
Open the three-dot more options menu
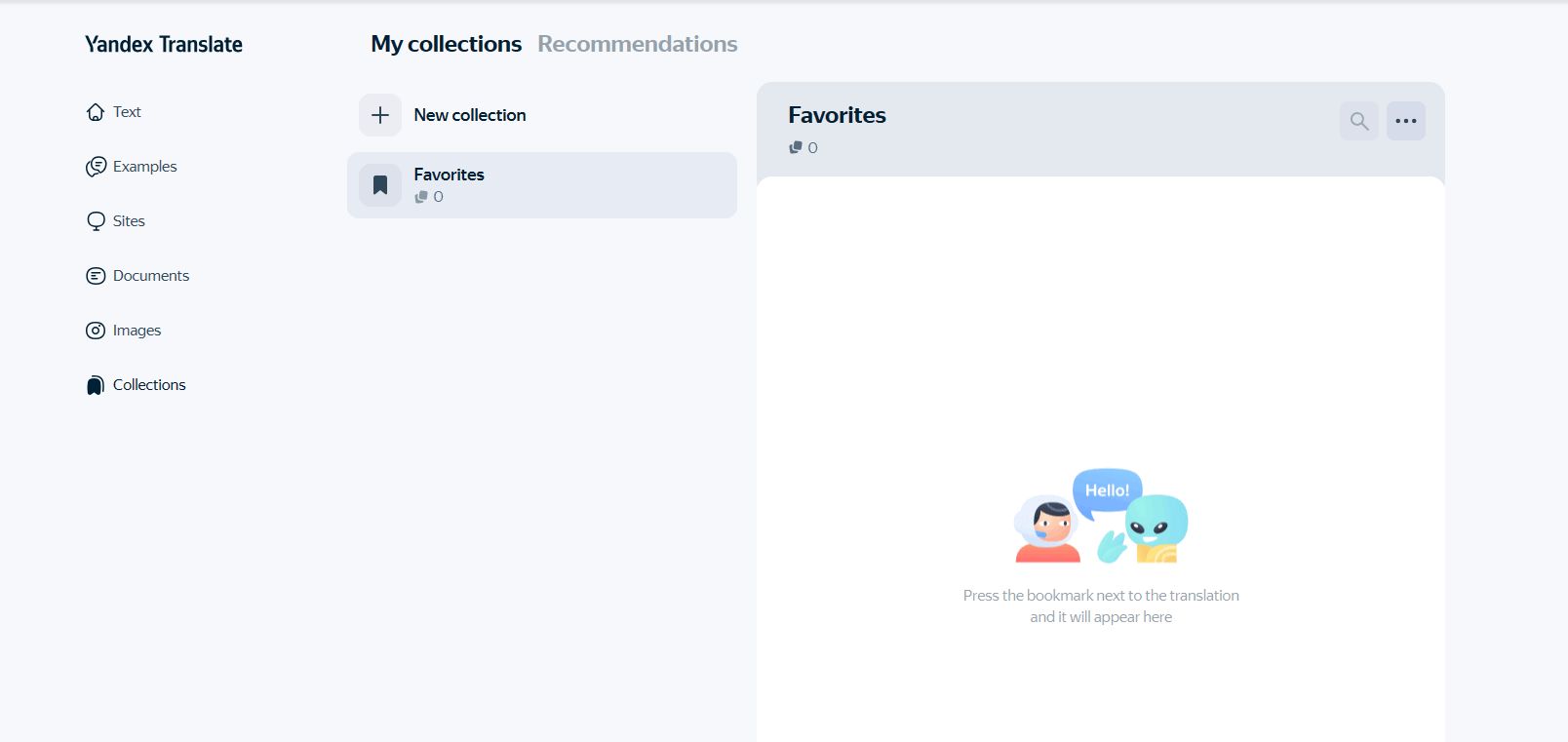[1406, 121]
